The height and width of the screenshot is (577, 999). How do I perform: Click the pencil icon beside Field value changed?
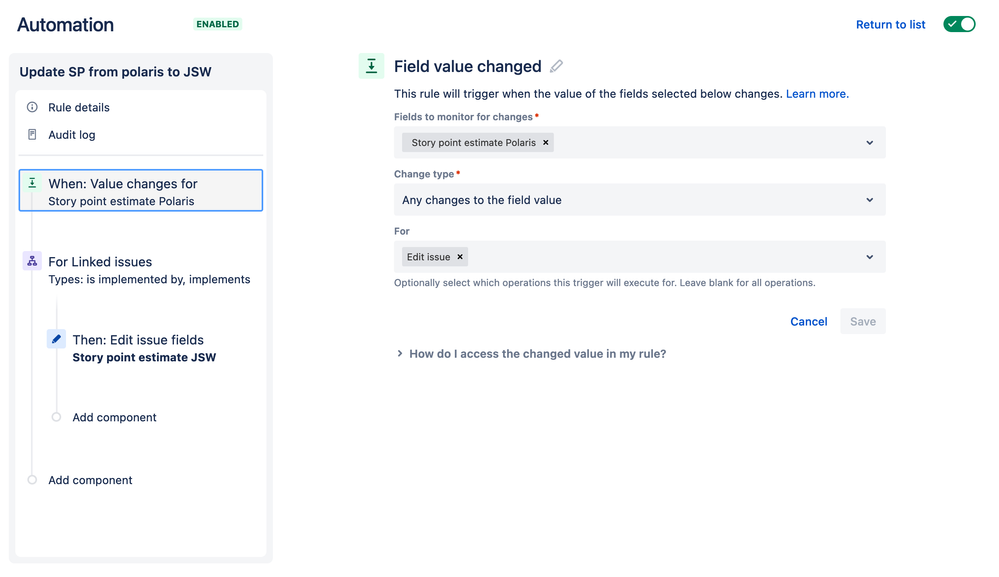point(556,66)
